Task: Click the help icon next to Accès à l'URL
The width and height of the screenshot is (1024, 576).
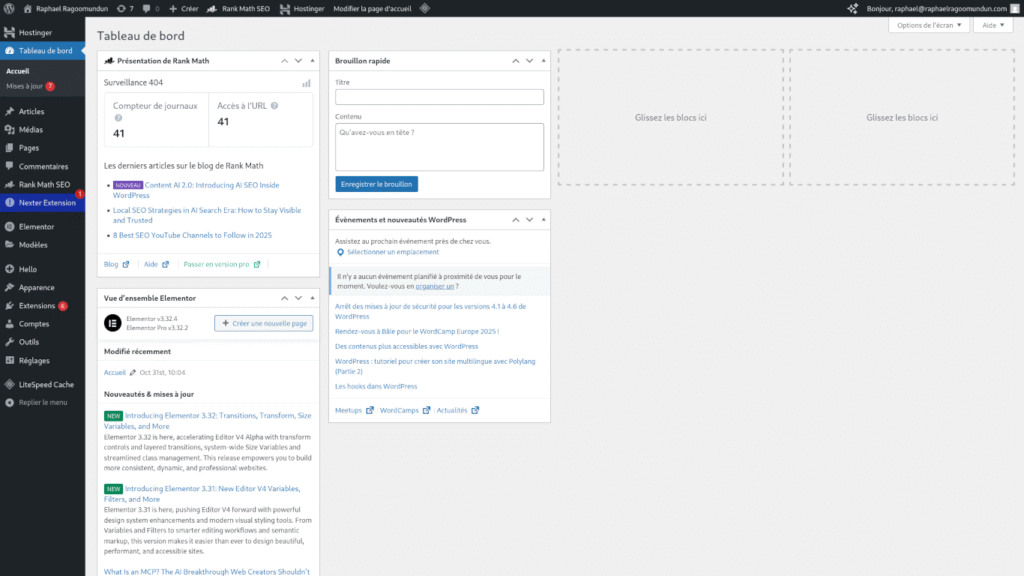Action: (274, 105)
